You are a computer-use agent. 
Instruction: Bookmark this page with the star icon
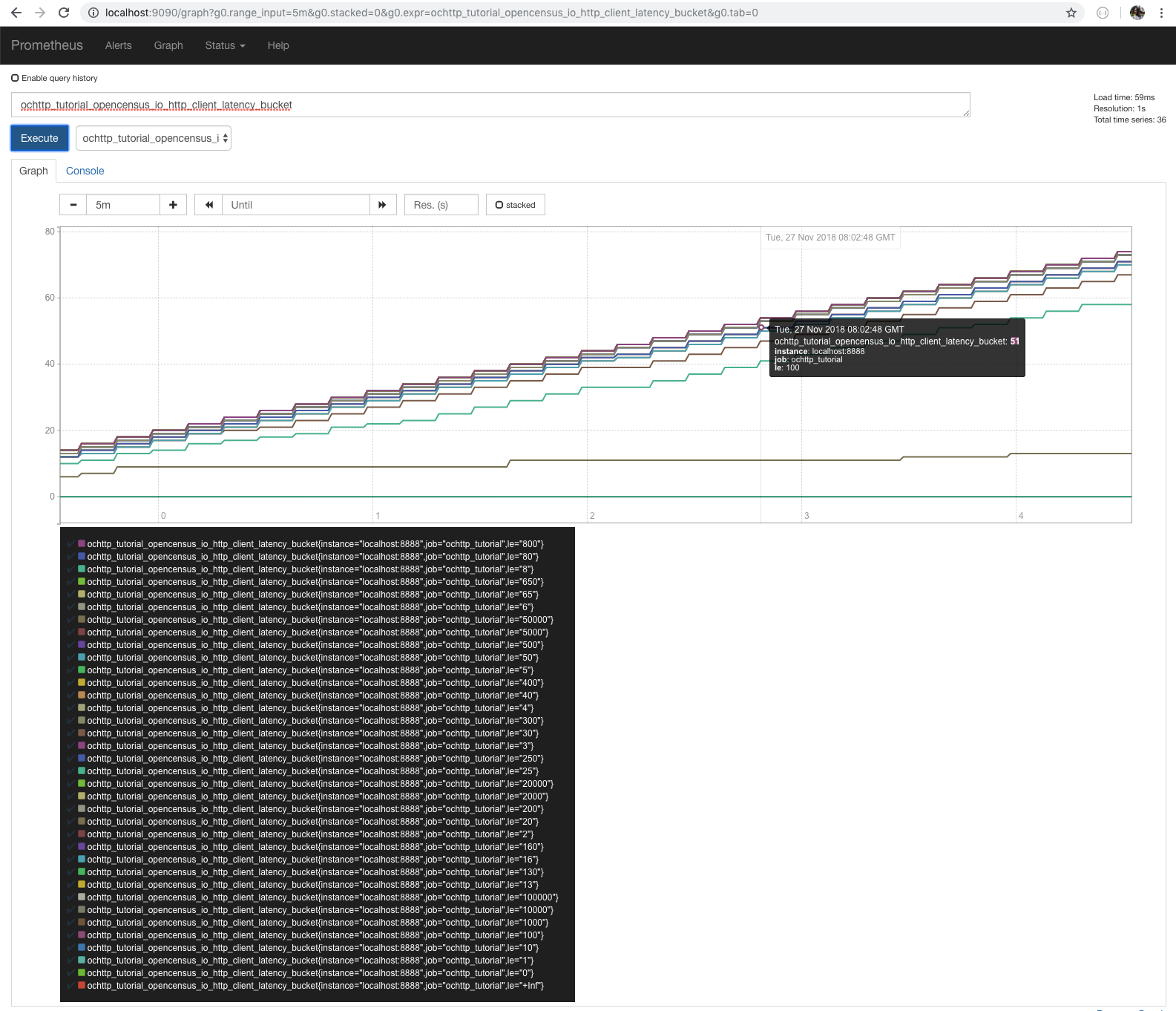[x=1071, y=13]
